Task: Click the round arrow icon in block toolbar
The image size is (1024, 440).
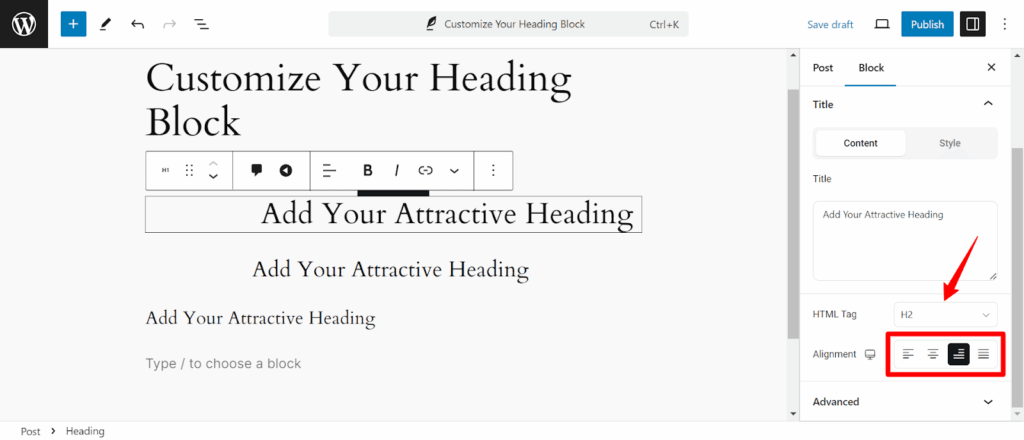Action: point(285,170)
